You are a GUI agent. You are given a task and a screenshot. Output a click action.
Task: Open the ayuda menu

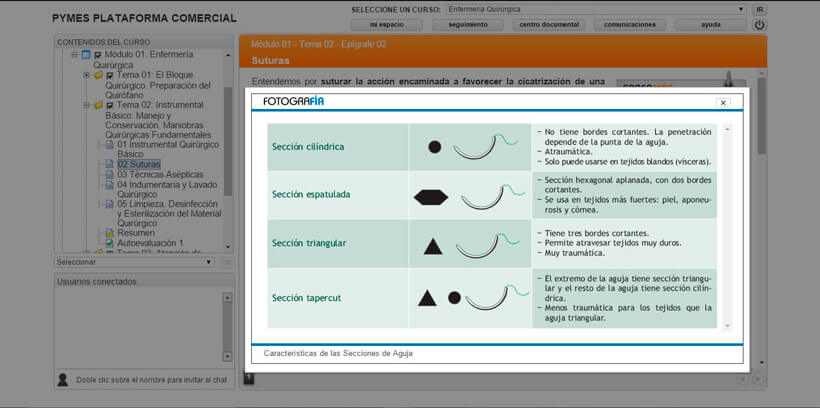click(711, 25)
